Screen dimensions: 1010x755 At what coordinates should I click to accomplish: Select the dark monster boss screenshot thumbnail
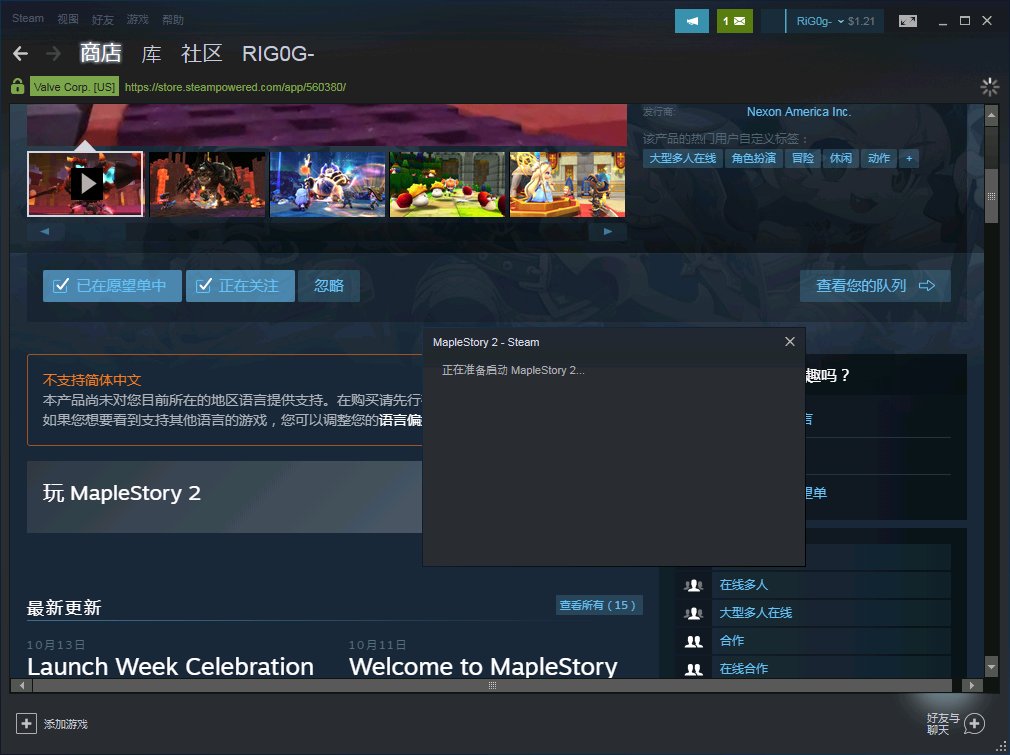[x=207, y=184]
